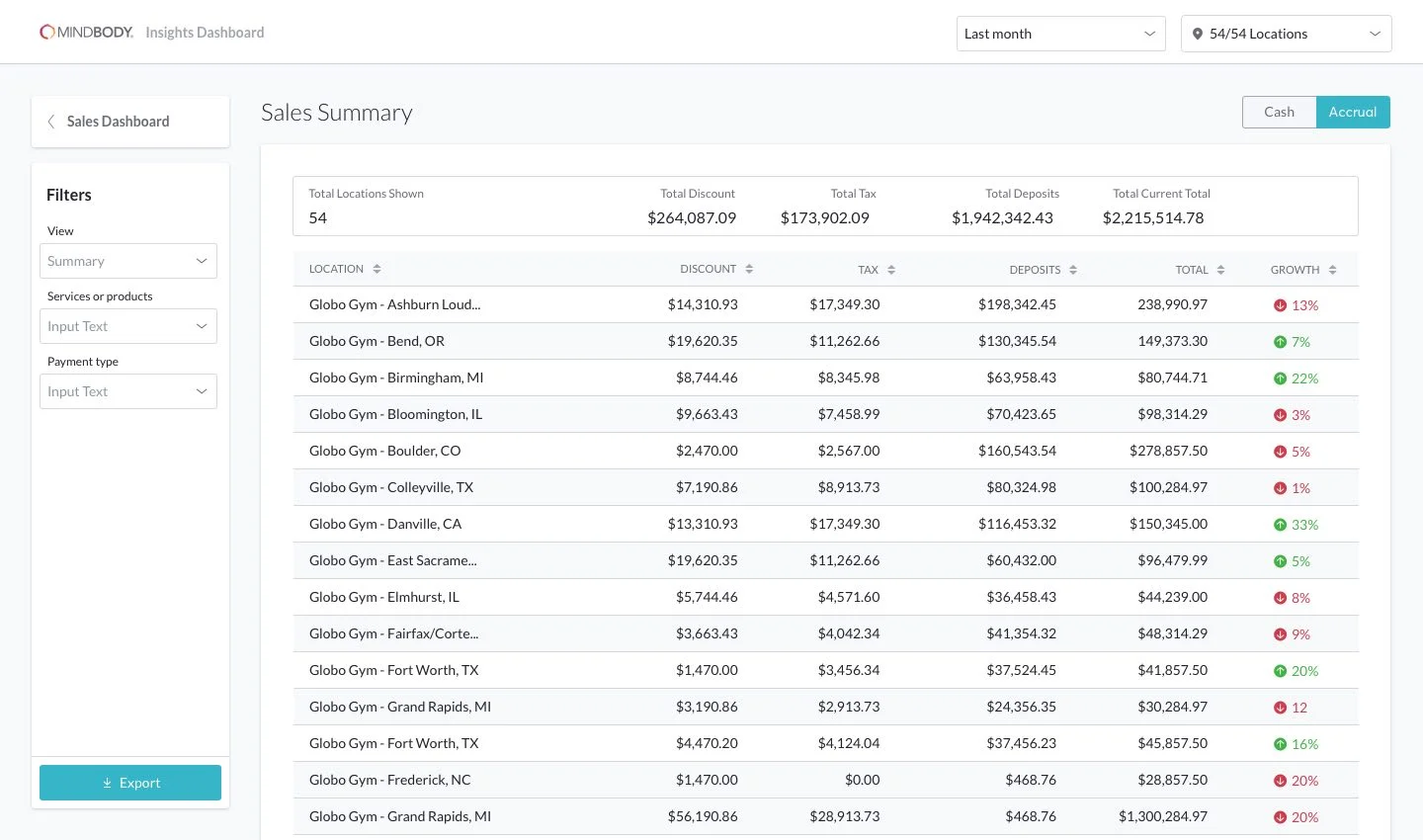
Task: Click the location pin icon in locations selector
Action: click(x=1198, y=34)
